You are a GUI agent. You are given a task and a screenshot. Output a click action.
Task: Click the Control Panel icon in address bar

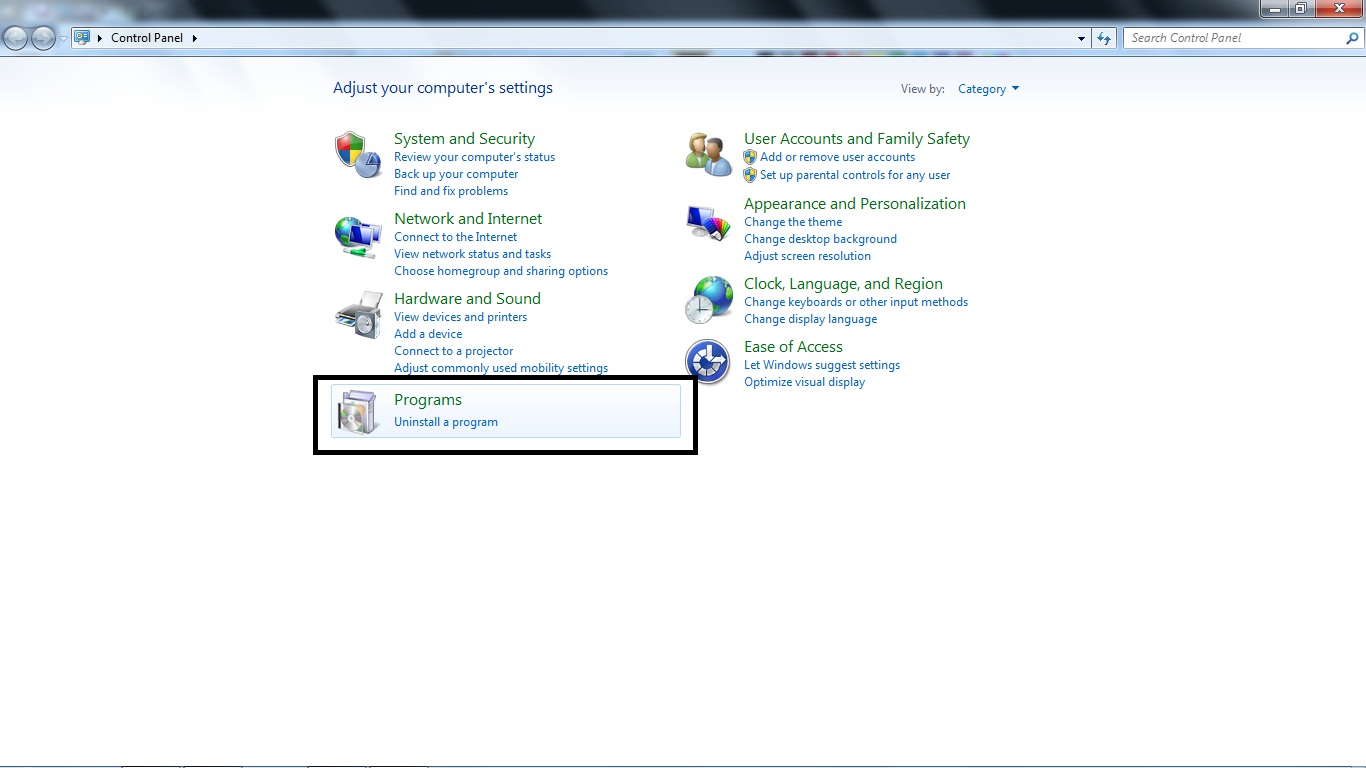[x=82, y=38]
